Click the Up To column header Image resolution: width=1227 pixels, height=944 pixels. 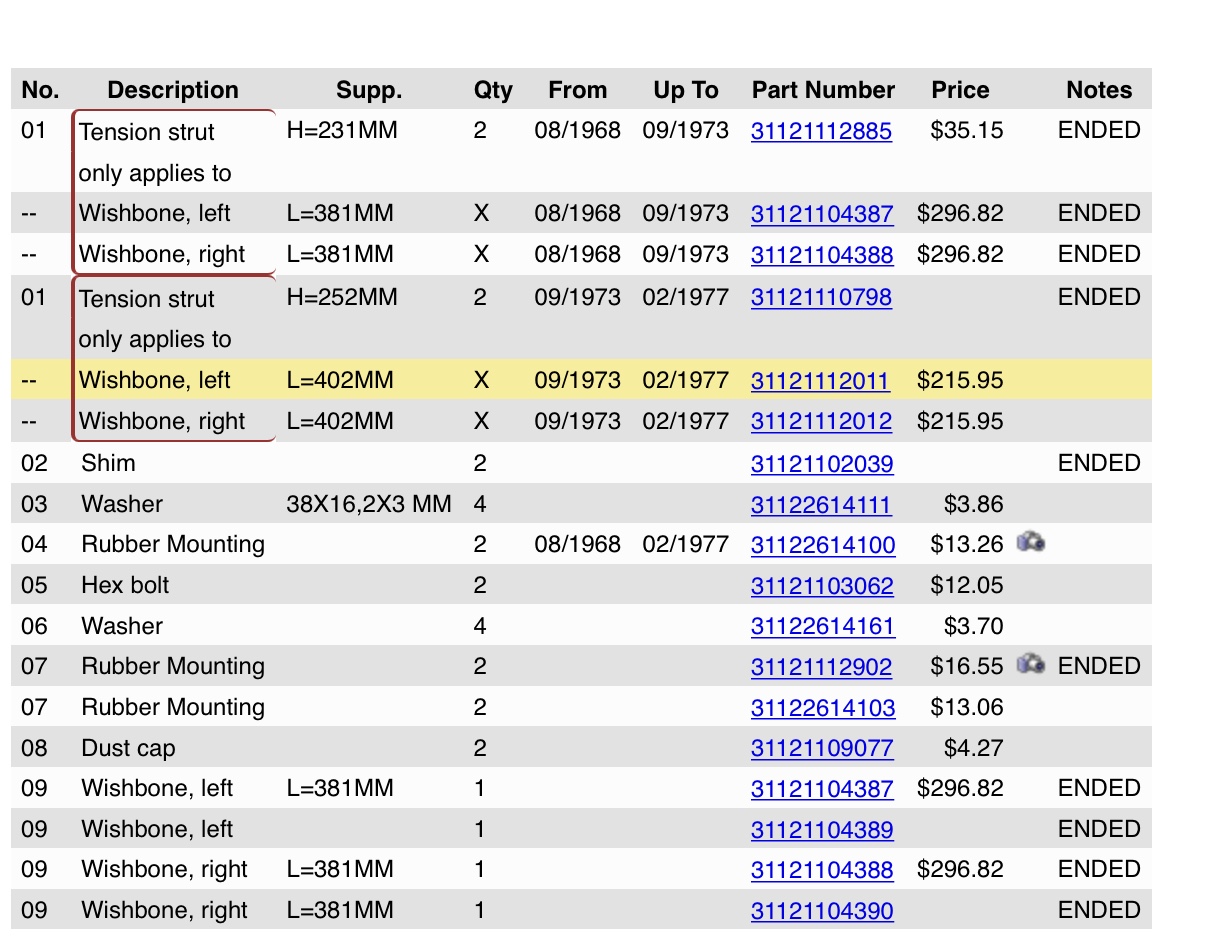686,90
